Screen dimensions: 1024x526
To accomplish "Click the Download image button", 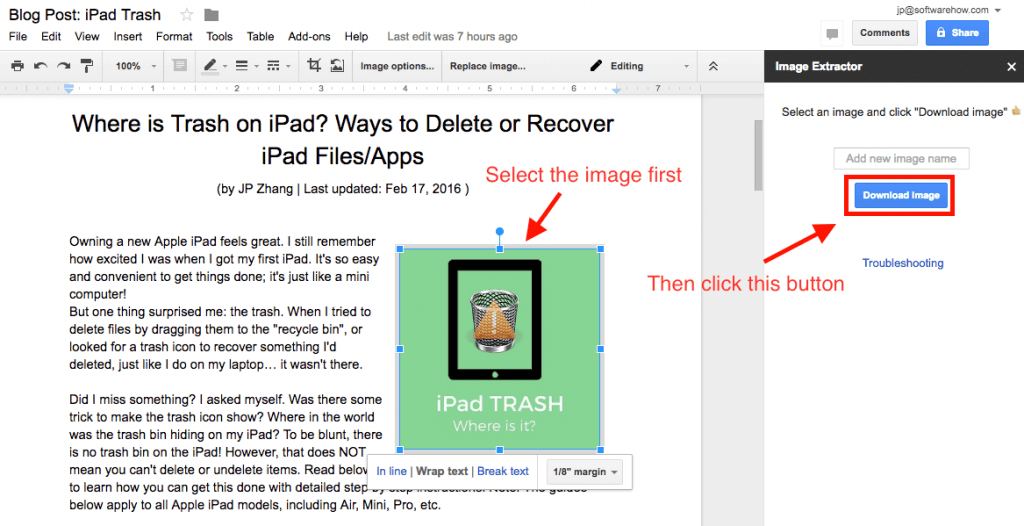I will click(901, 195).
